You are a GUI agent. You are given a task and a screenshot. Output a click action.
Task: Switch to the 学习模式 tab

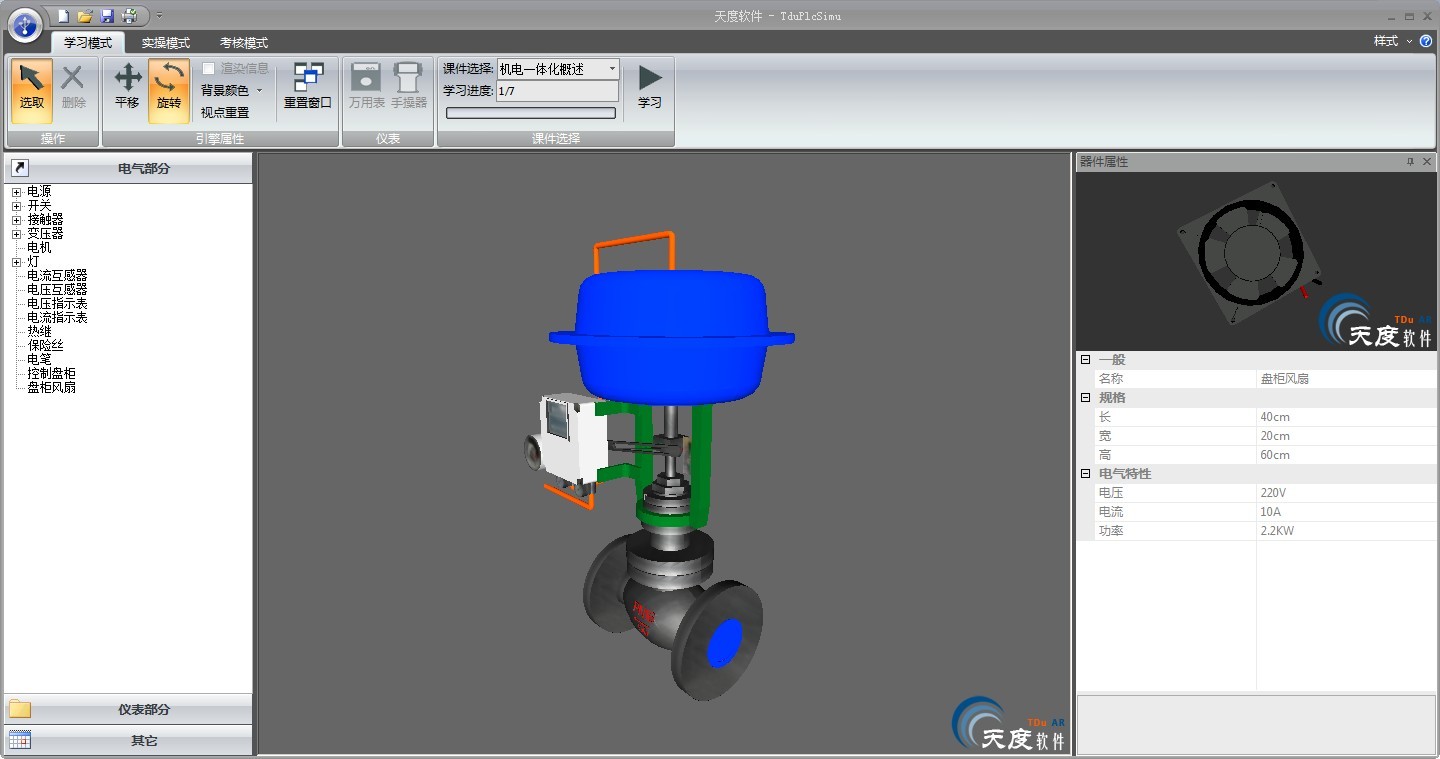(88, 43)
